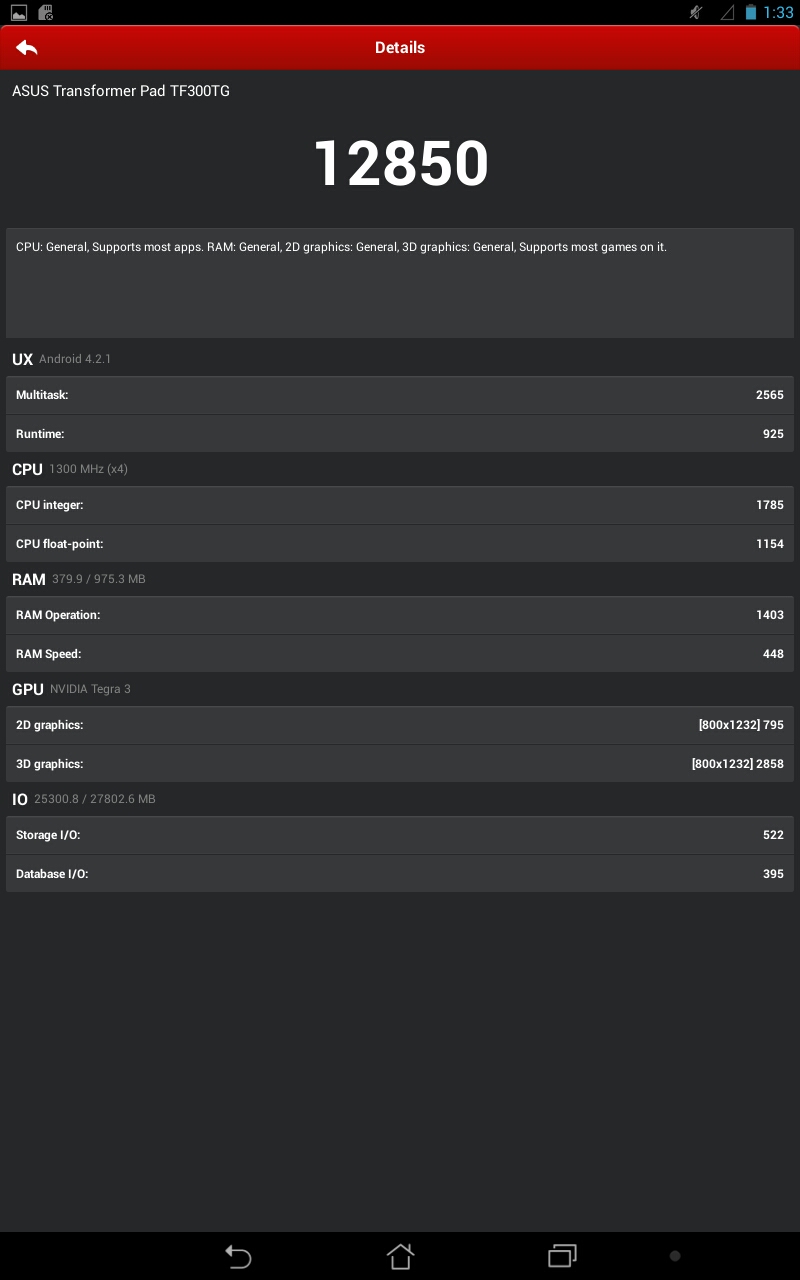The image size is (800, 1280).
Task: Tap the muted sound status icon
Action: tap(696, 13)
